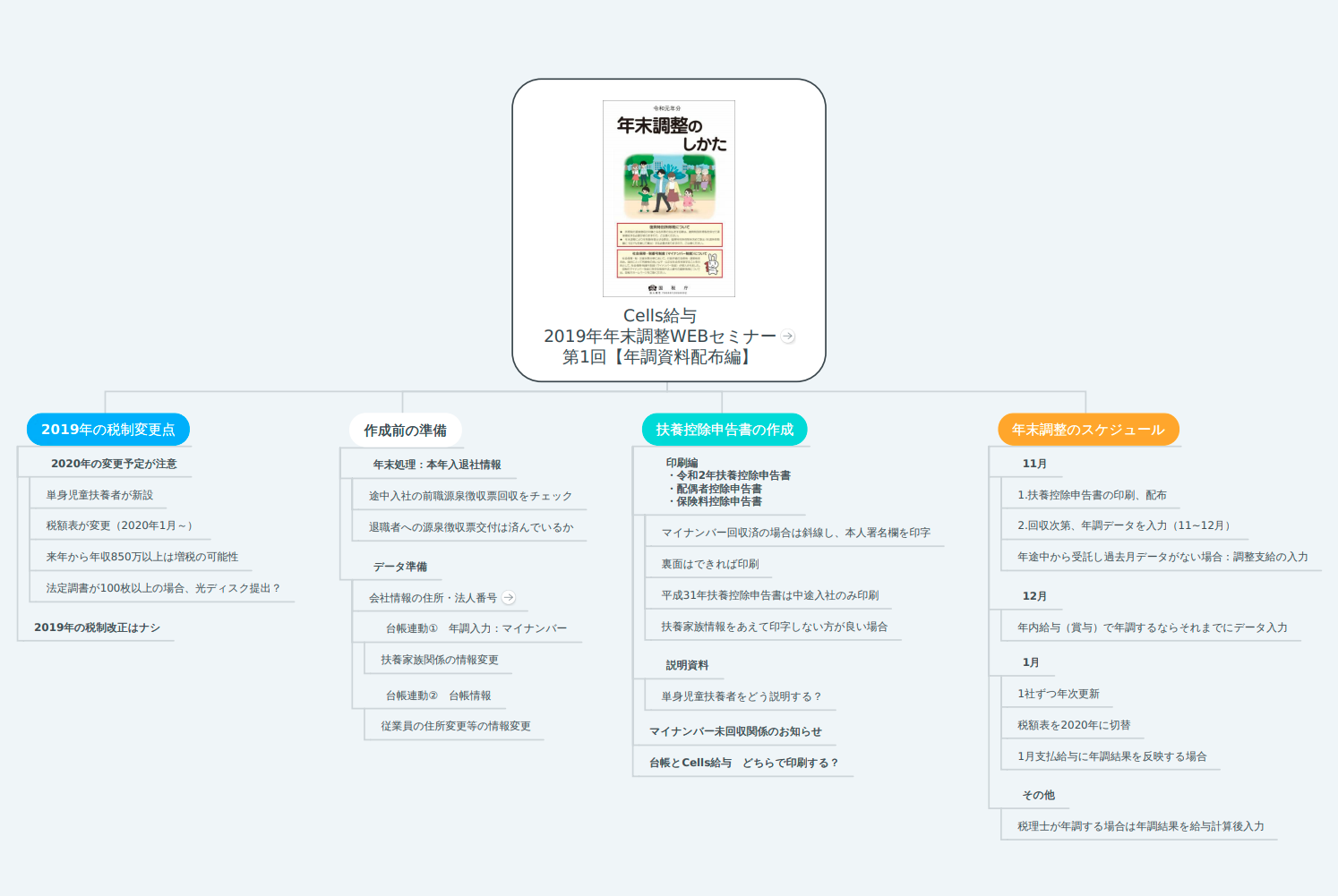Select 1月支払給与に年調結果を反映する場合 node

tap(1112, 756)
